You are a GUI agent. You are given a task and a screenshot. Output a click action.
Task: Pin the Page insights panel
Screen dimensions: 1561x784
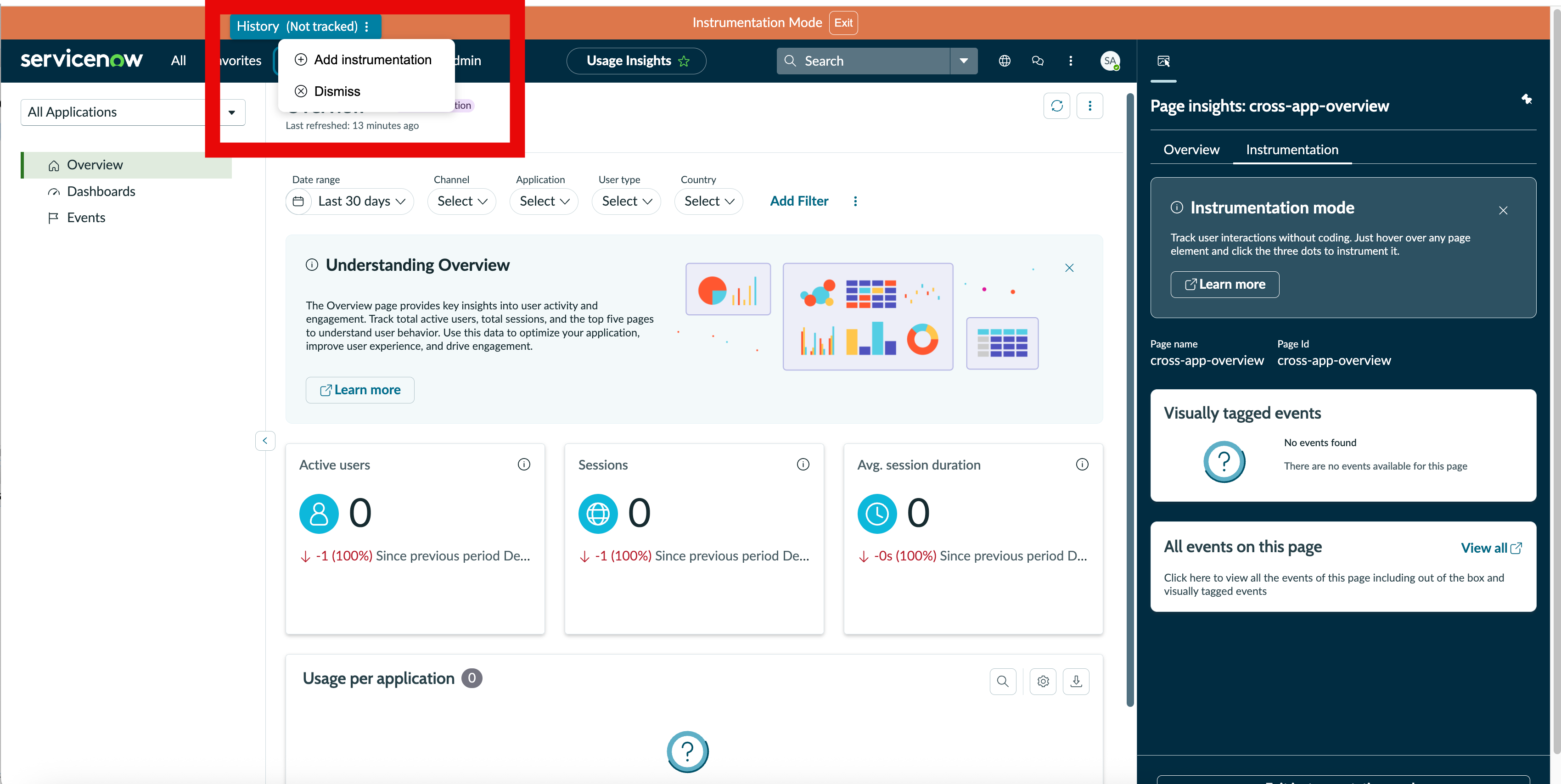(x=1527, y=99)
